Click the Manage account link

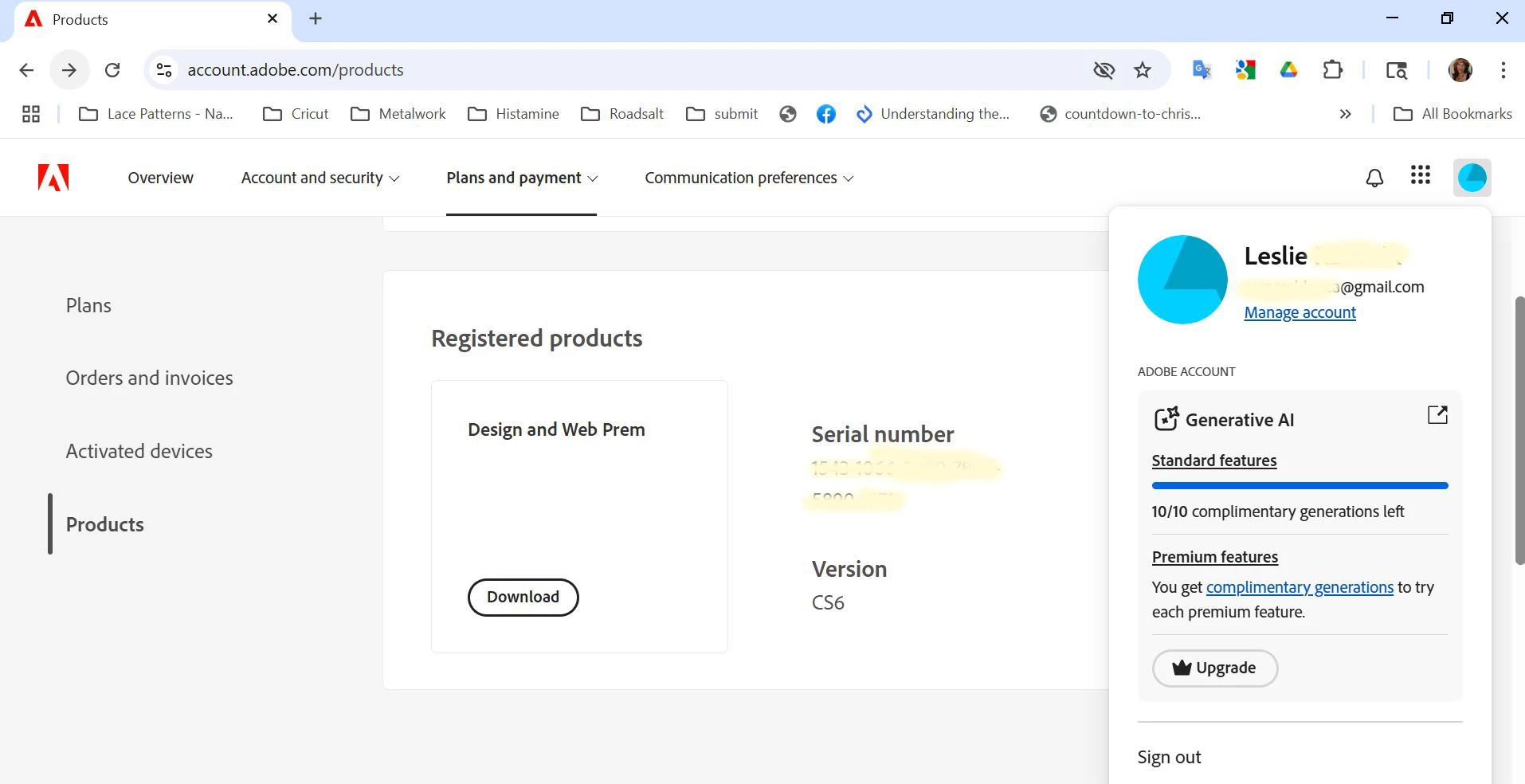pyautogui.click(x=1300, y=312)
